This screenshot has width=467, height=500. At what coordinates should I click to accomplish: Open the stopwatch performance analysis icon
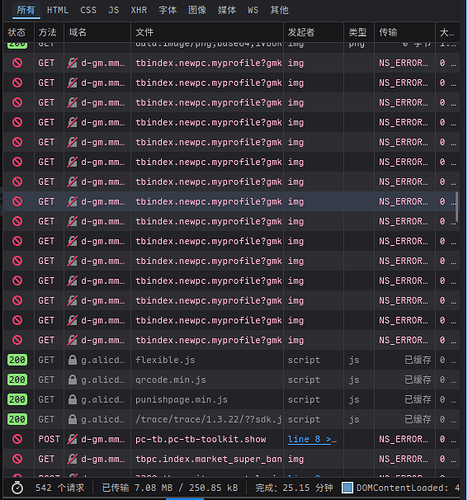[17, 488]
